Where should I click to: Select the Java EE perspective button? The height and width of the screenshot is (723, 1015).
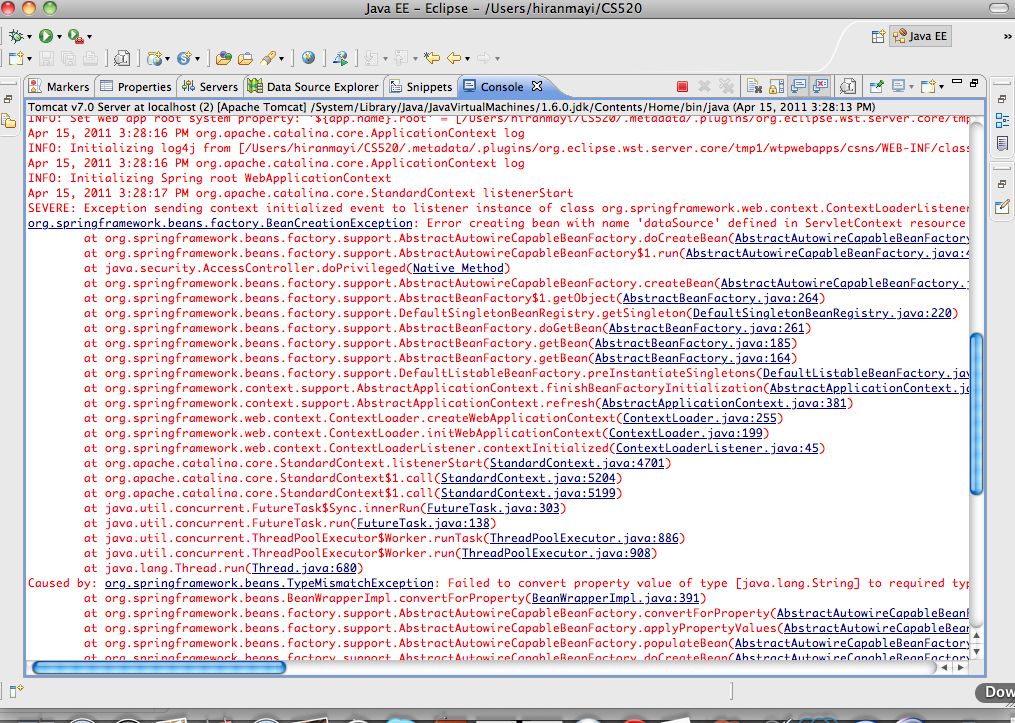[921, 36]
